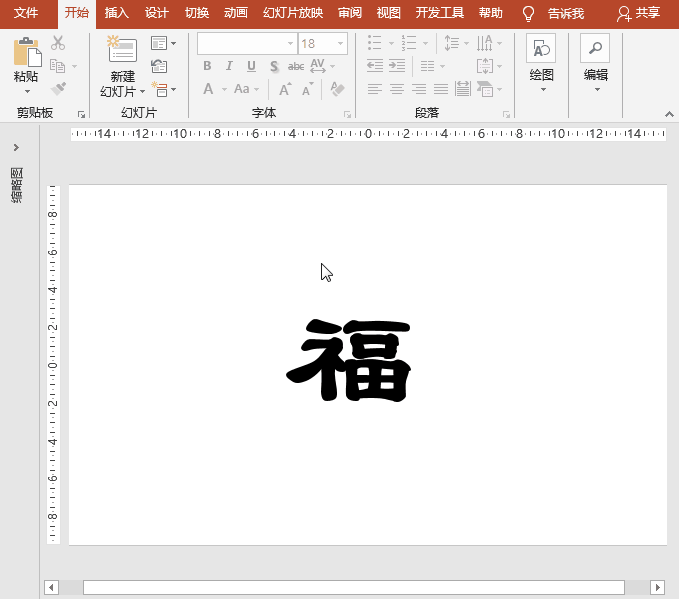Collapse the ribbon with the arrow
Viewport: 679px width, 599px height.
click(x=669, y=114)
